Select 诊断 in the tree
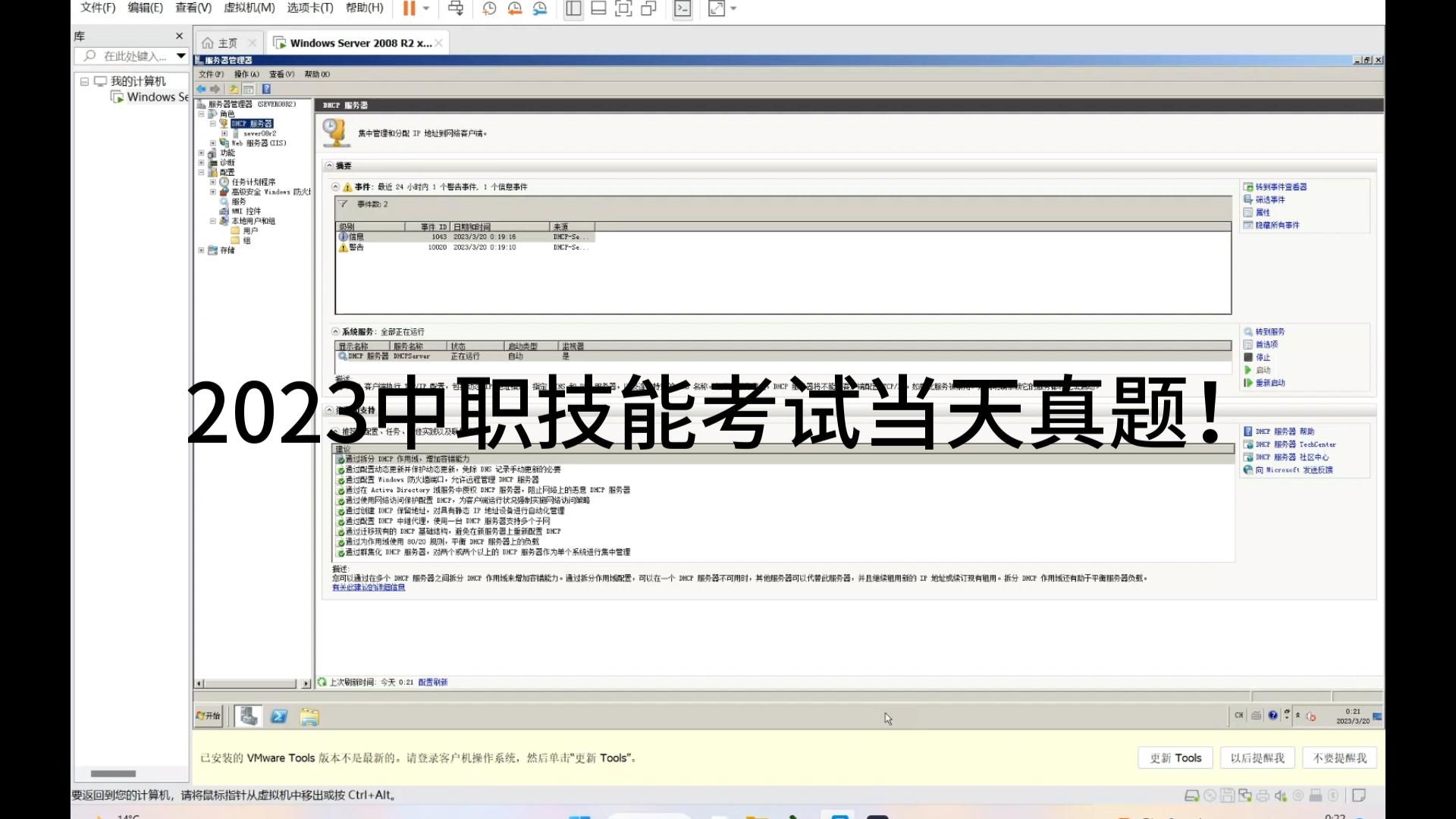Image resolution: width=1456 pixels, height=819 pixels. click(227, 162)
